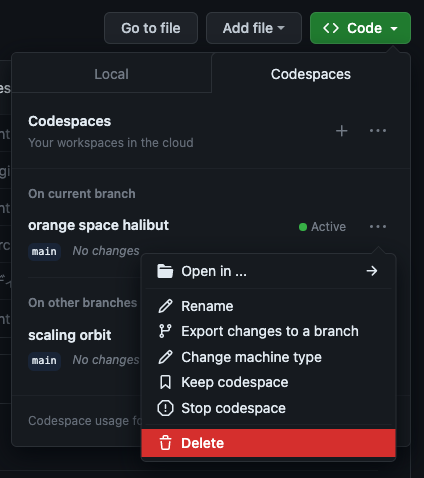Click three-dot menu beside Active status
The width and height of the screenshot is (424, 478).
tap(378, 227)
